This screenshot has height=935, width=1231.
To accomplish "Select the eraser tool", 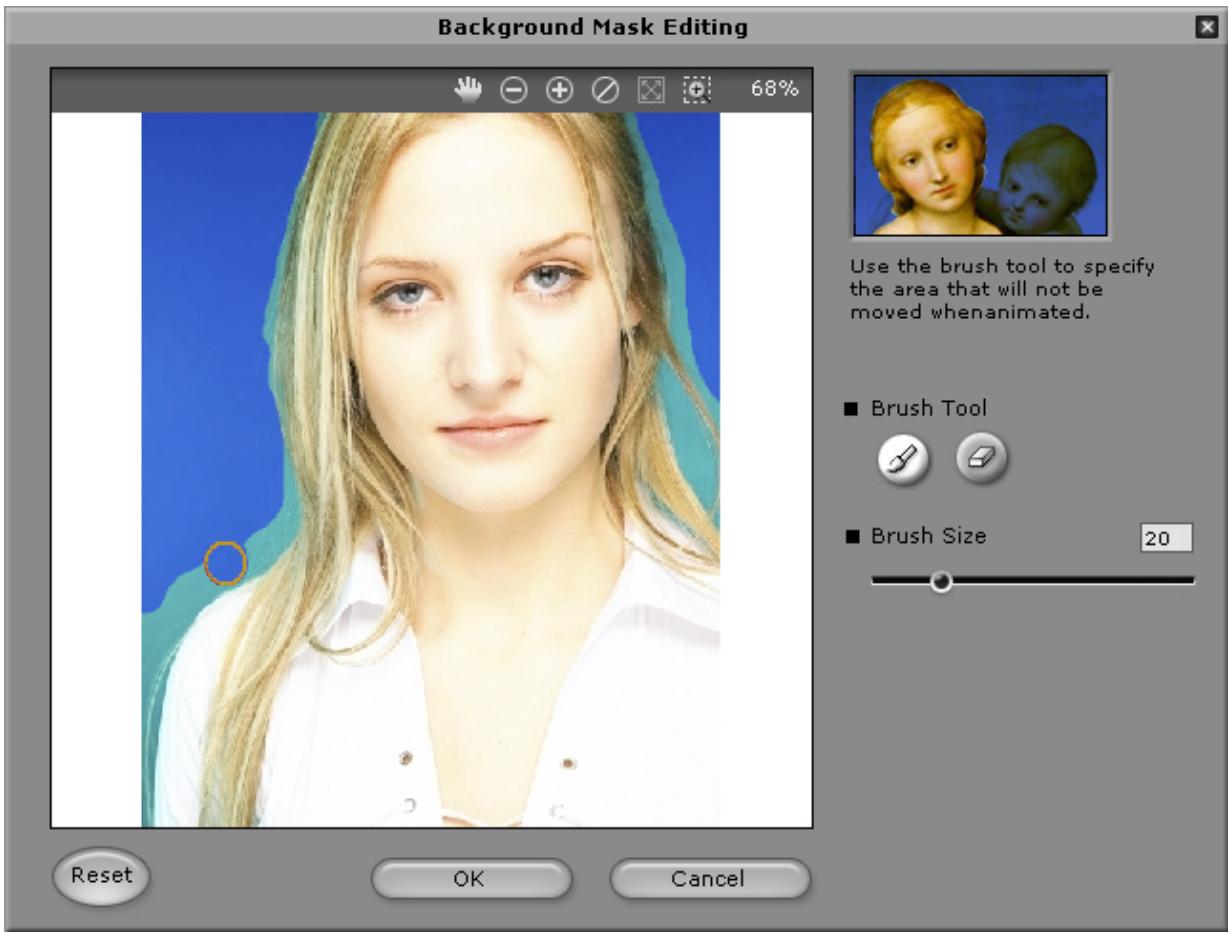I will pyautogui.click(x=982, y=459).
